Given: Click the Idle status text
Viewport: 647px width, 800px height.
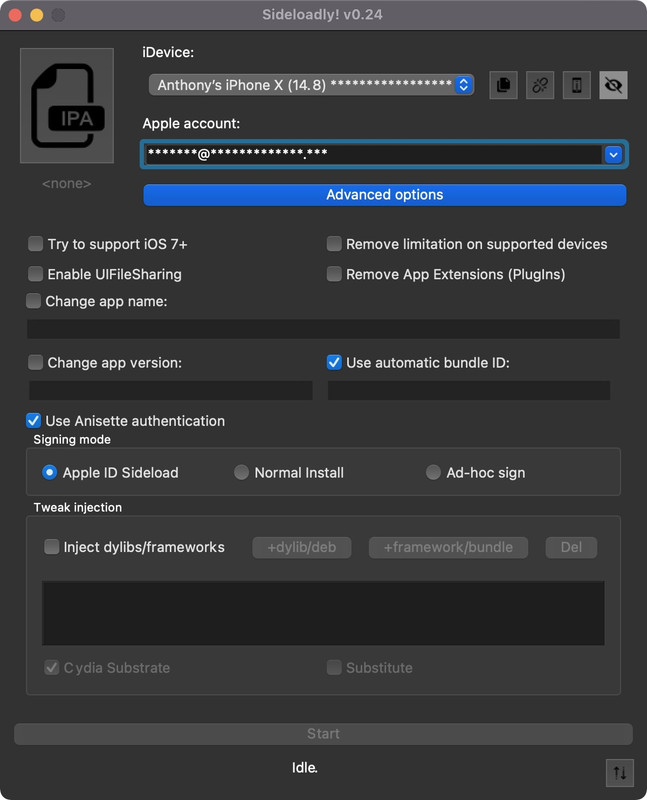Looking at the screenshot, I should (305, 767).
